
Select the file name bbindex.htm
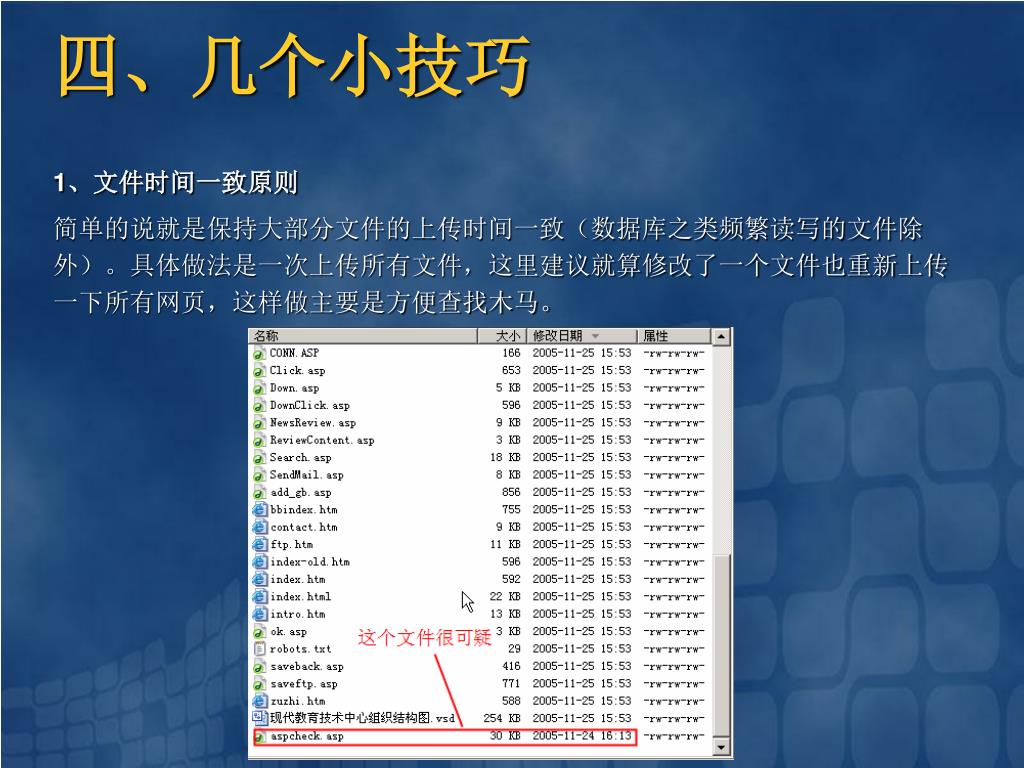tap(304, 510)
